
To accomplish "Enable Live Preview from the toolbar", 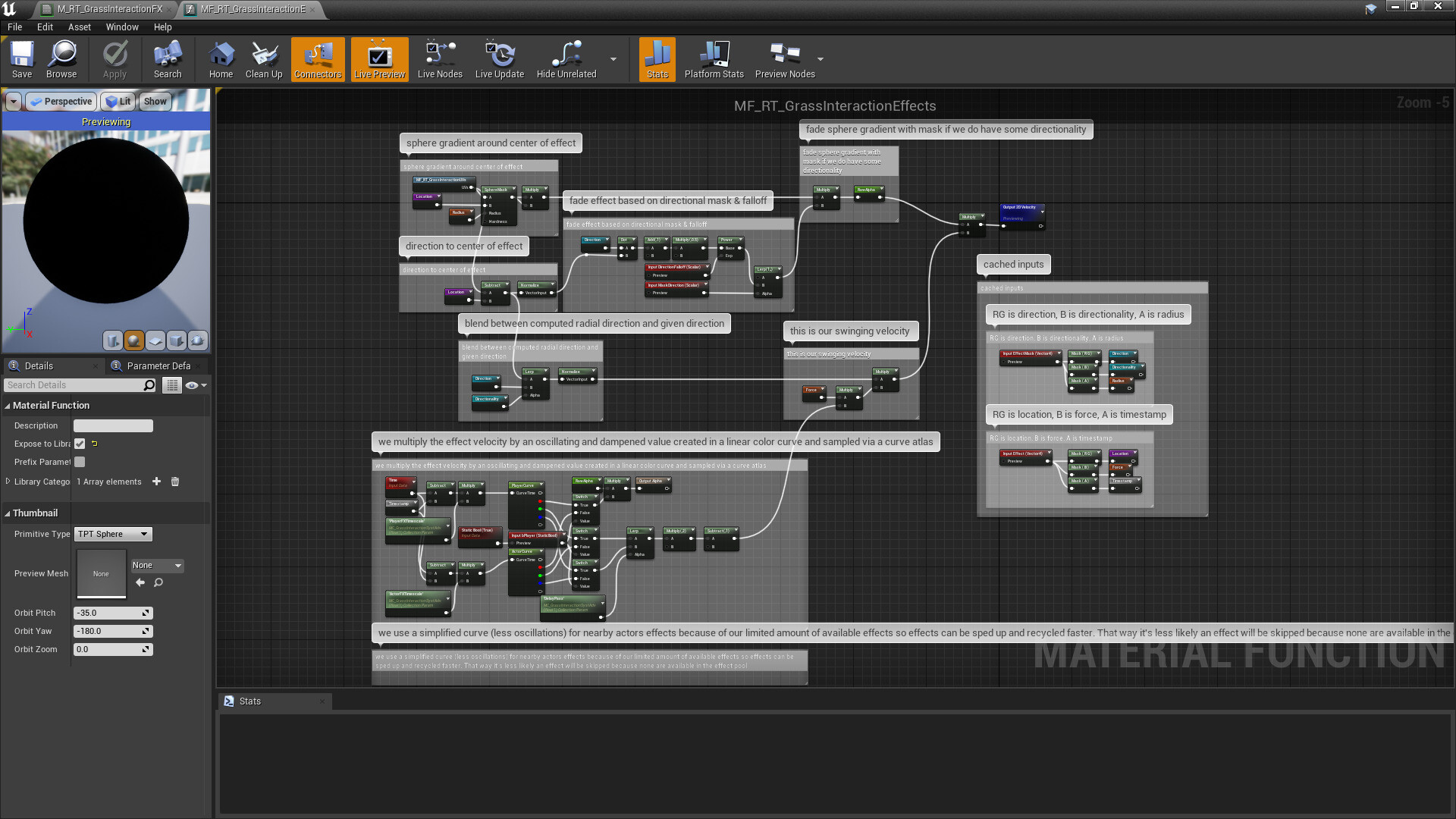I will click(378, 59).
